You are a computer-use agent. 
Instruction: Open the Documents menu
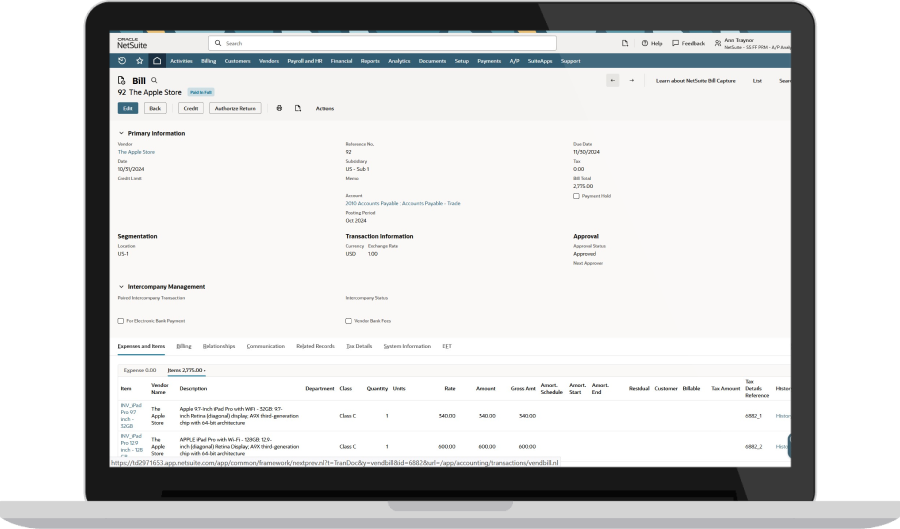[432, 61]
